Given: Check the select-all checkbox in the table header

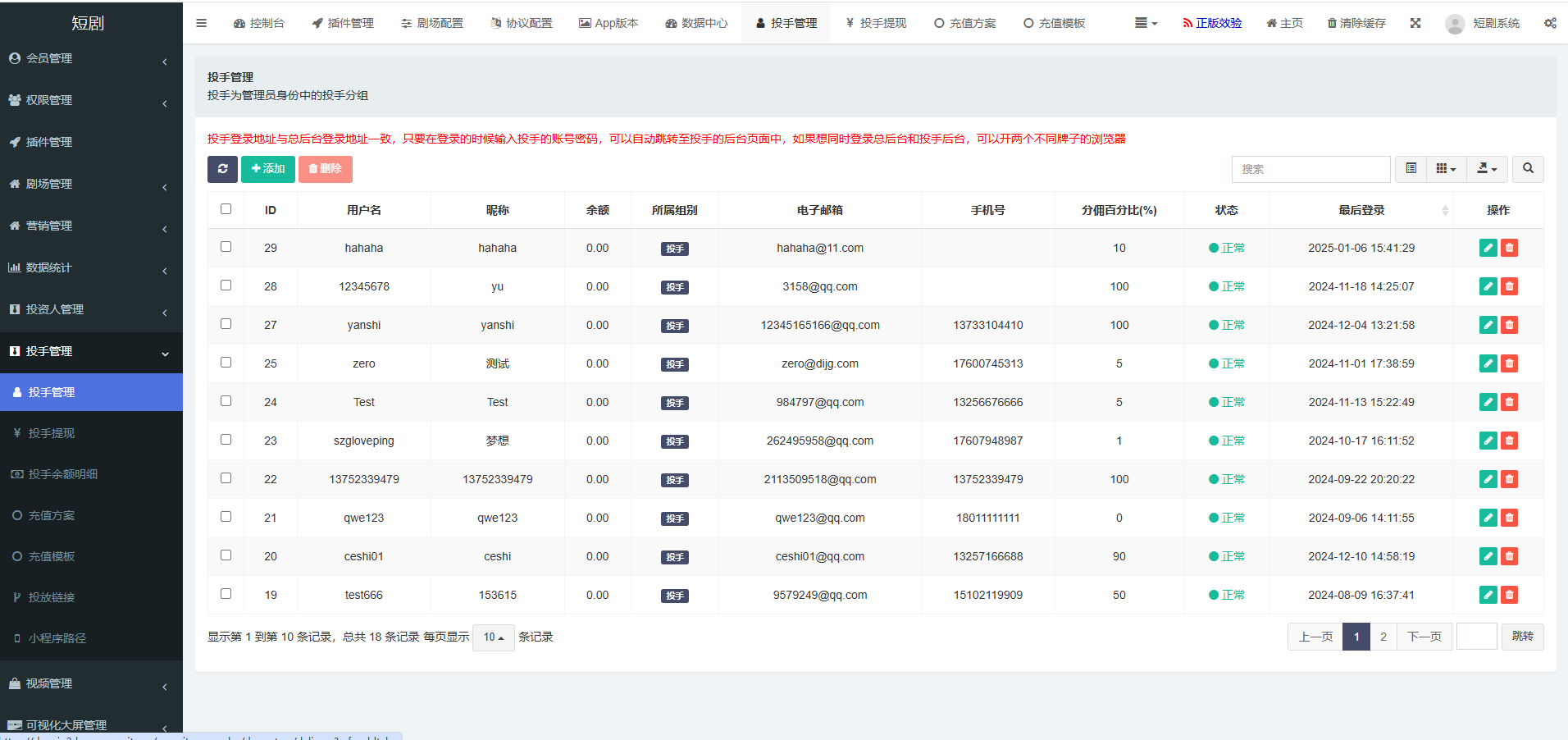Looking at the screenshot, I should tap(226, 209).
